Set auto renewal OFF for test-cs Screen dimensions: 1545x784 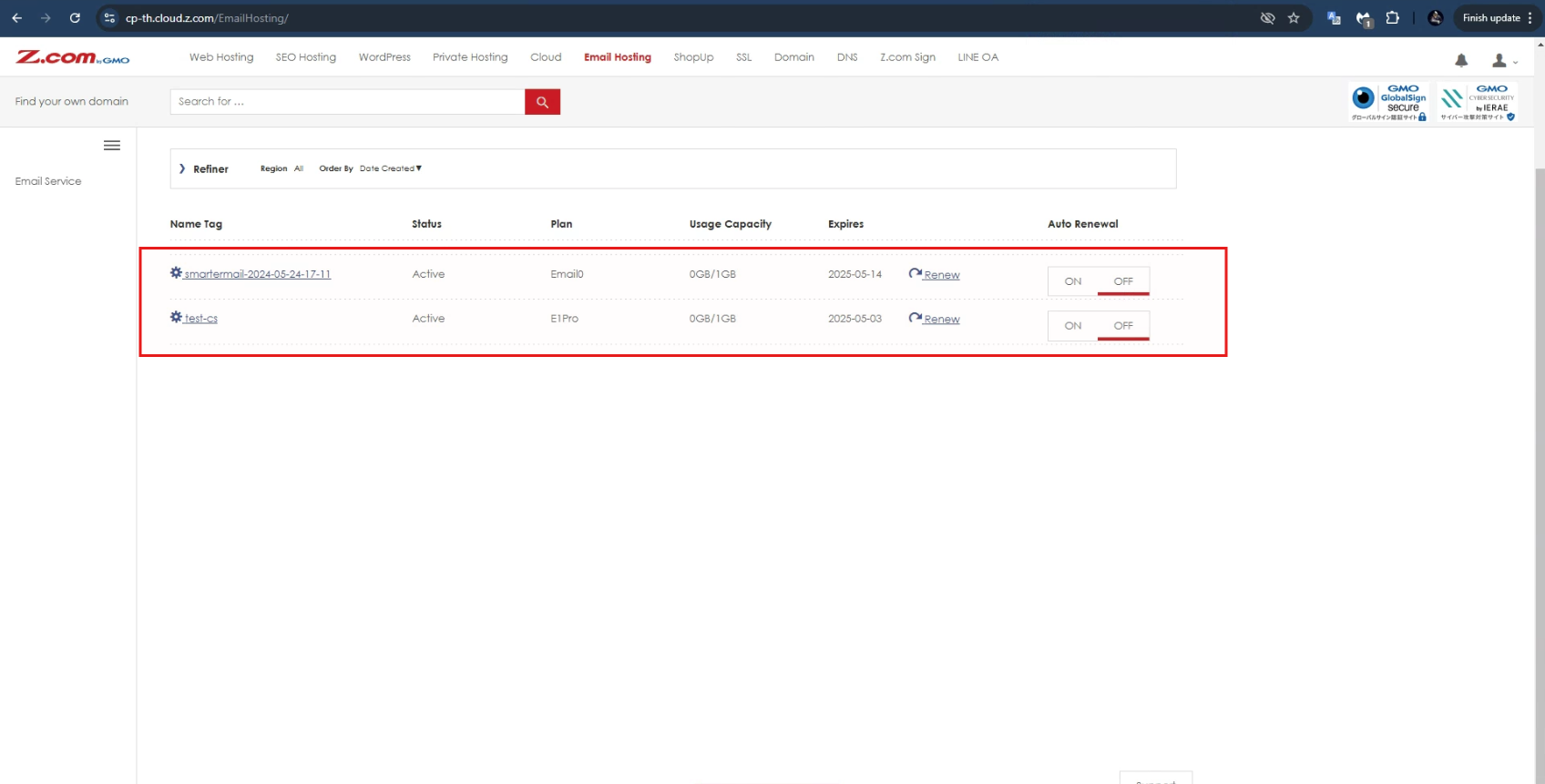click(x=1123, y=326)
